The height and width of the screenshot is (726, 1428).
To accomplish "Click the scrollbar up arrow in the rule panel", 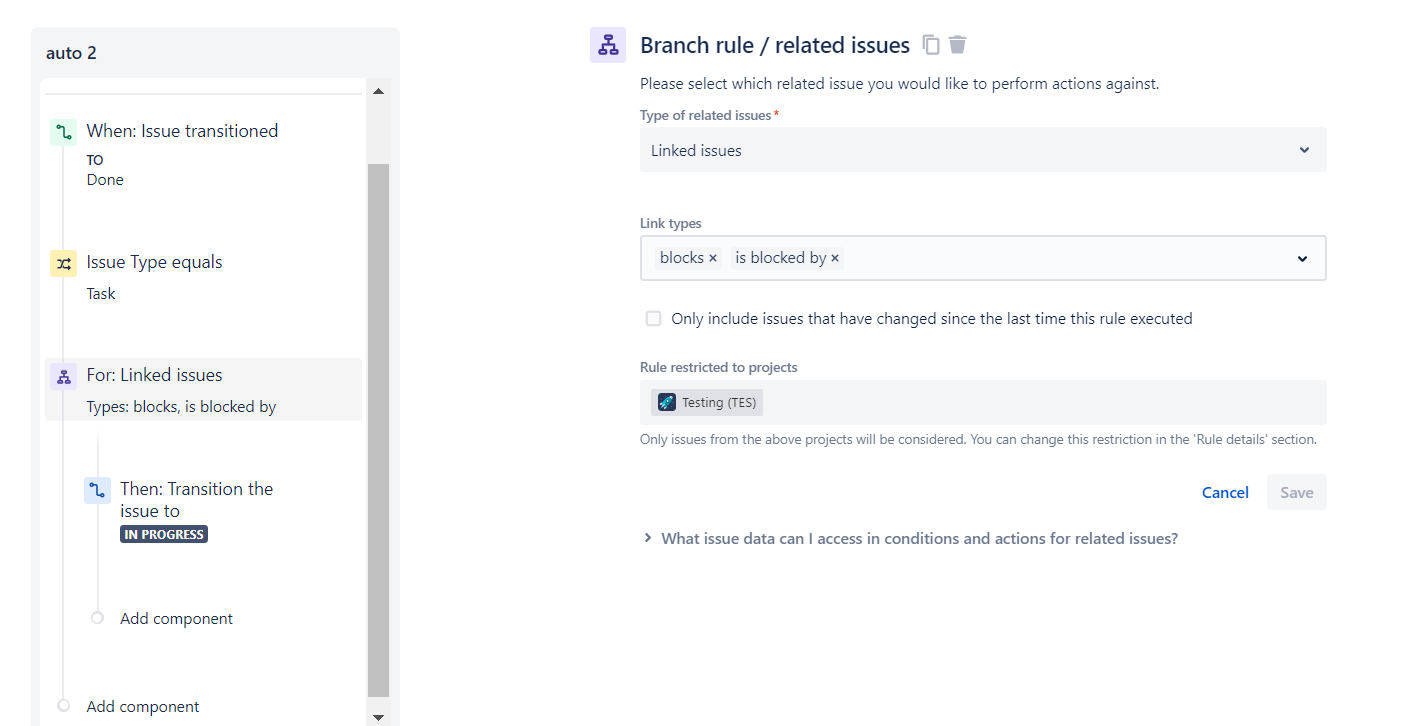I will pos(378,90).
